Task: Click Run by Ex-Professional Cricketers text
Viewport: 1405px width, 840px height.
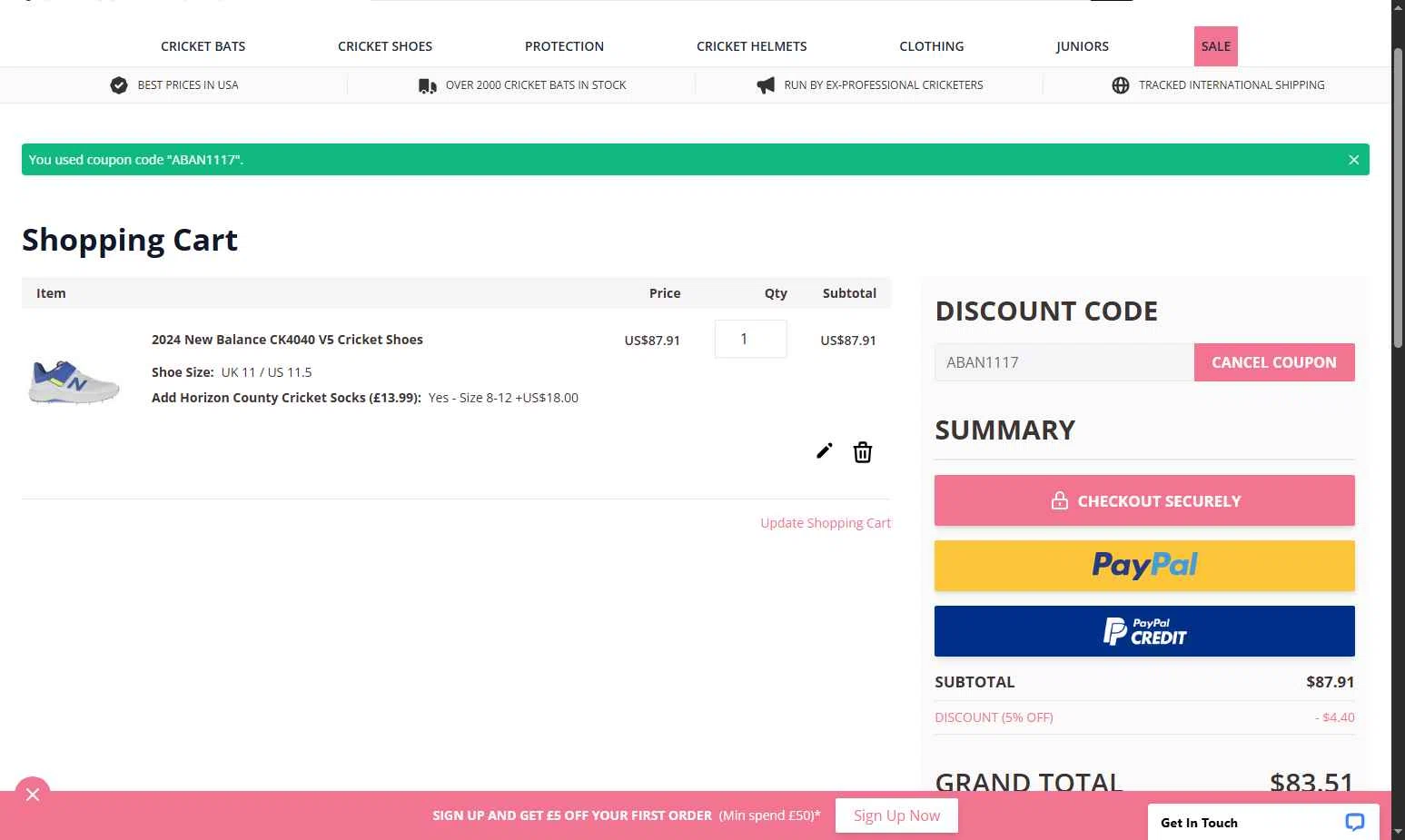Action: click(884, 85)
